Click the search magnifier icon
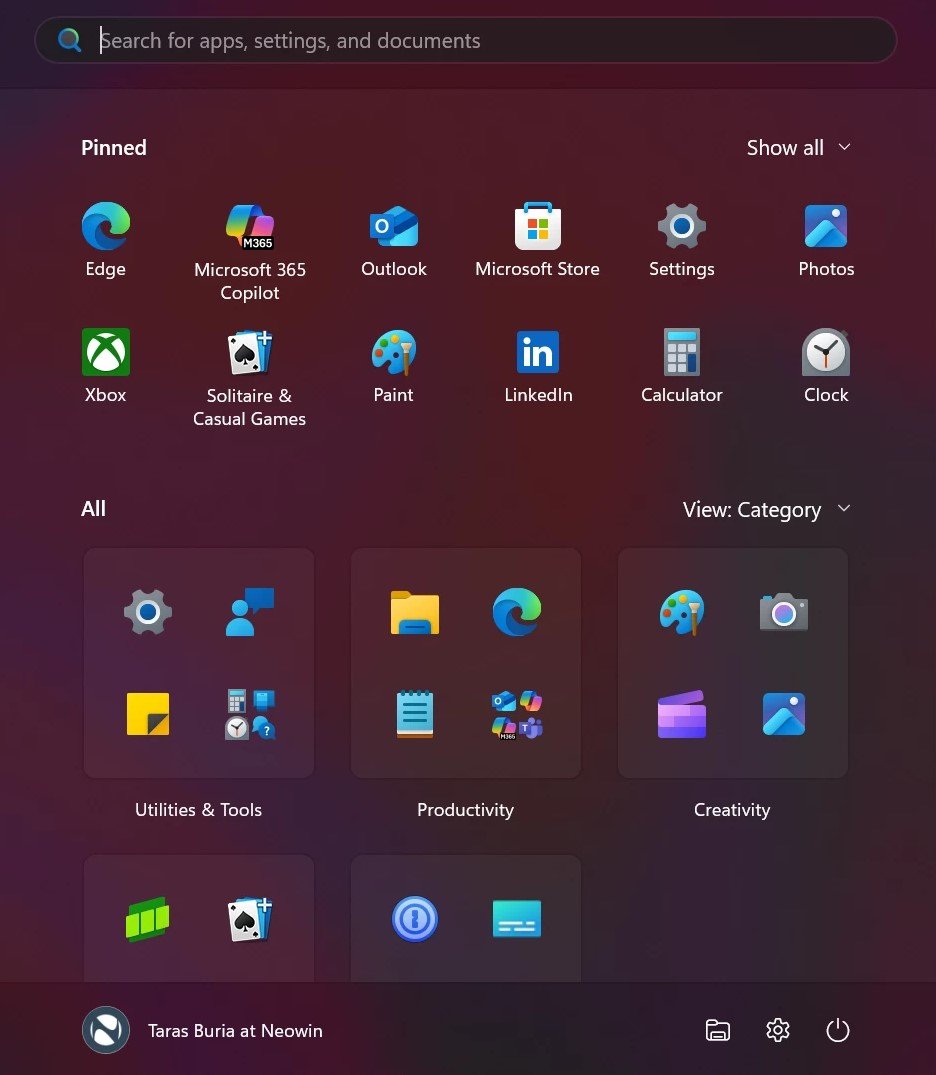This screenshot has width=936, height=1075. [69, 40]
